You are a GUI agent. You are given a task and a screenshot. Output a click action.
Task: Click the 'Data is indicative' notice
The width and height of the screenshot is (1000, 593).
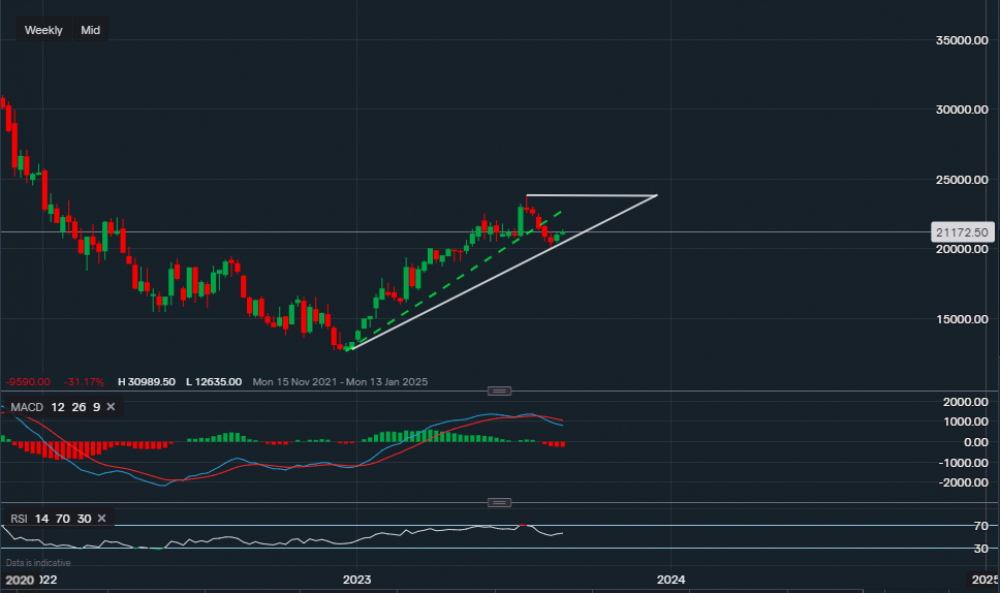(38, 563)
